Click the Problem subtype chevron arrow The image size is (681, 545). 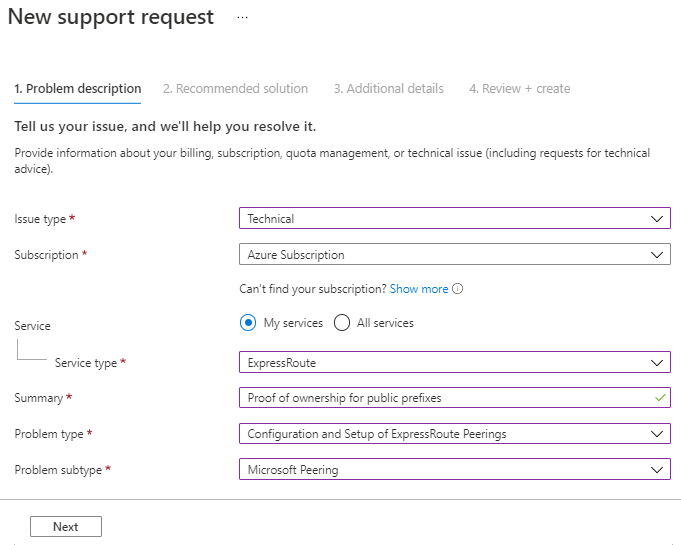657,469
